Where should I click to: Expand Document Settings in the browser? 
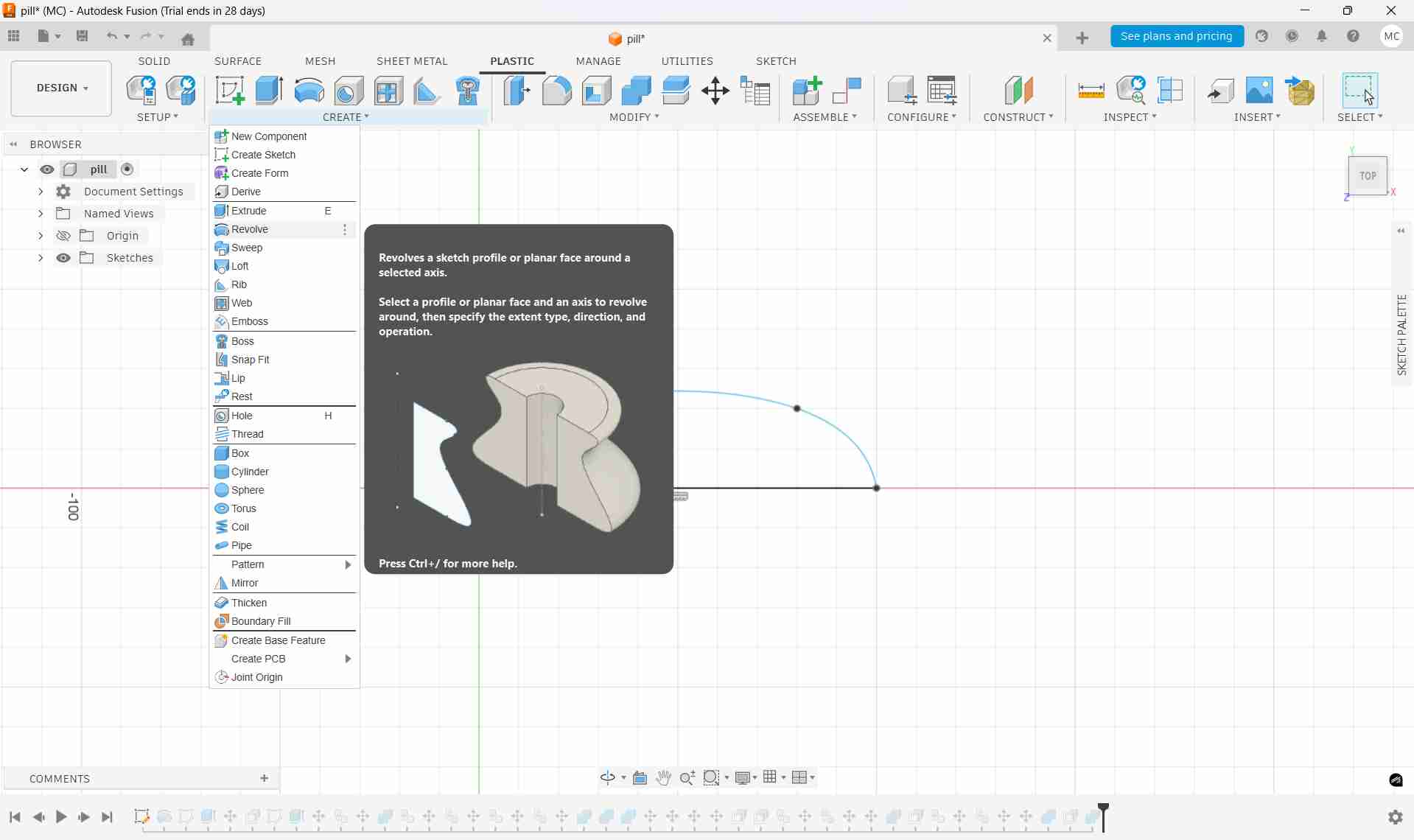(41, 191)
